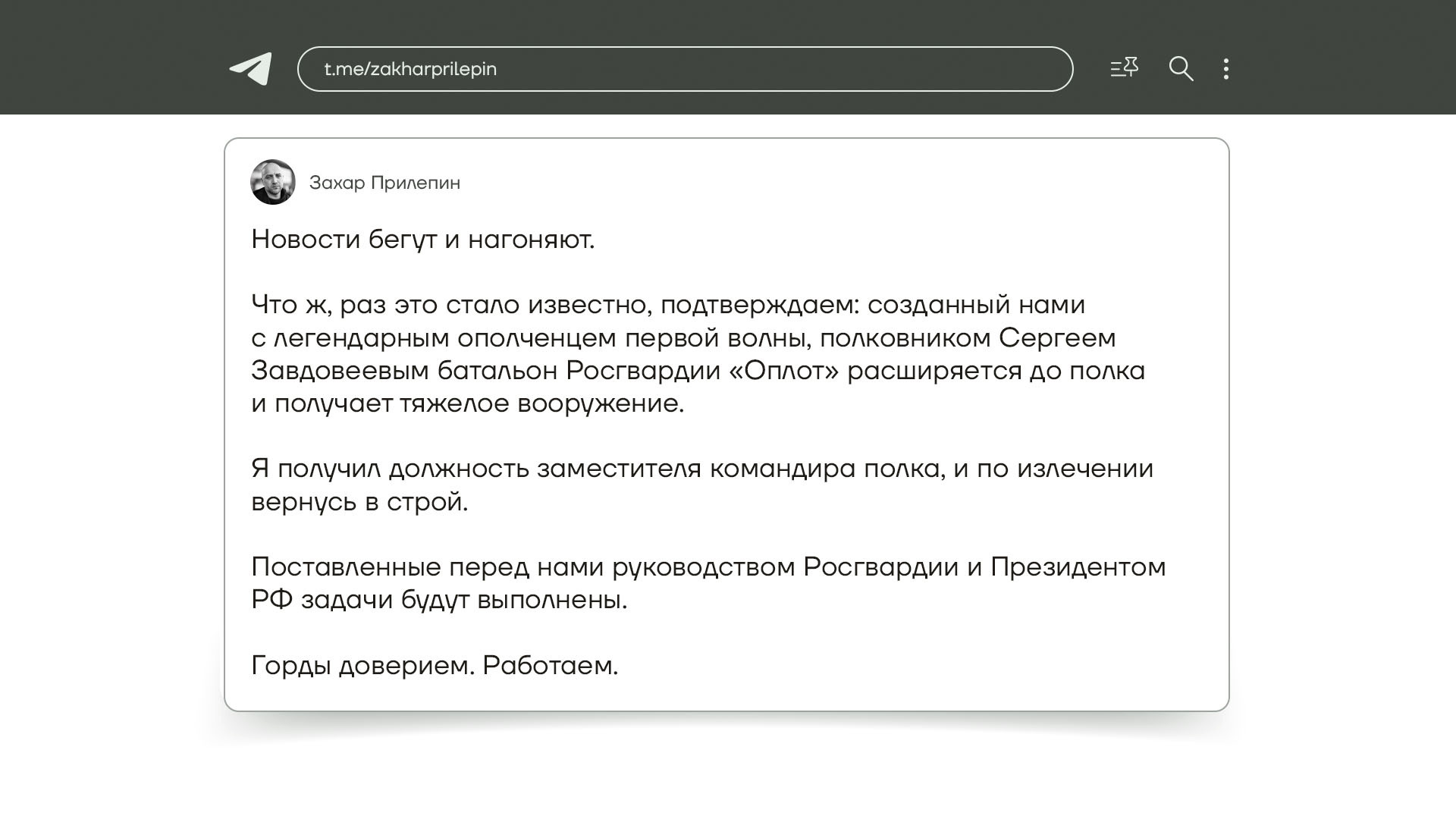Click the line starting "Поставленные перед нами"
Image resolution: width=1456 pixels, height=819 pixels.
pyautogui.click(x=708, y=567)
